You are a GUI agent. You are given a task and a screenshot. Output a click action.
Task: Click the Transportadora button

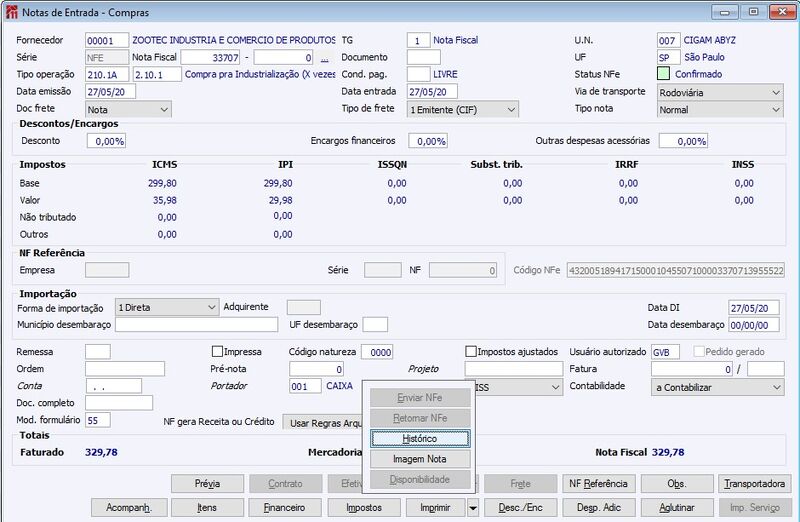tap(755, 483)
